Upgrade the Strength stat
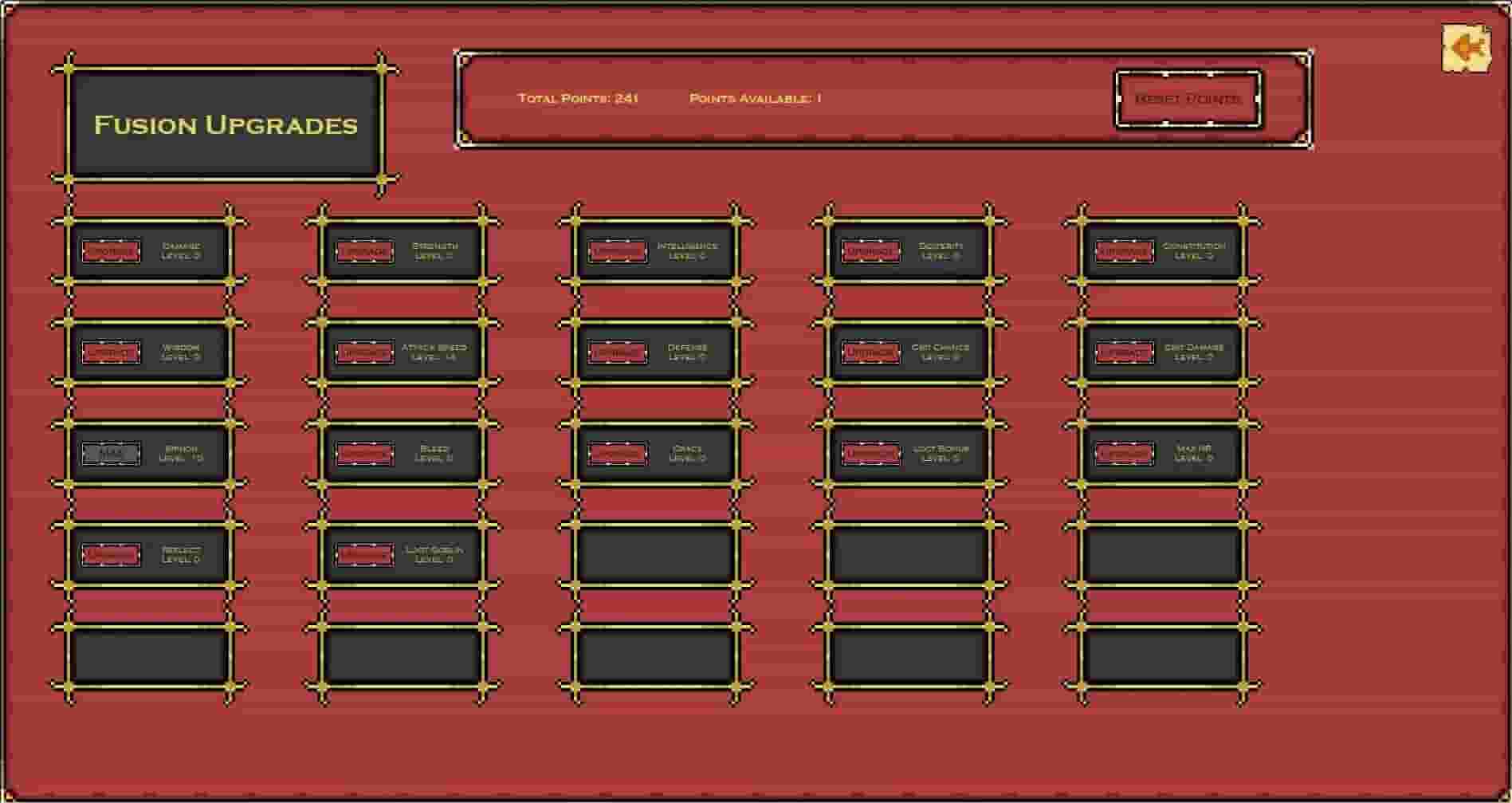Image resolution: width=1512 pixels, height=803 pixels. 365,251
